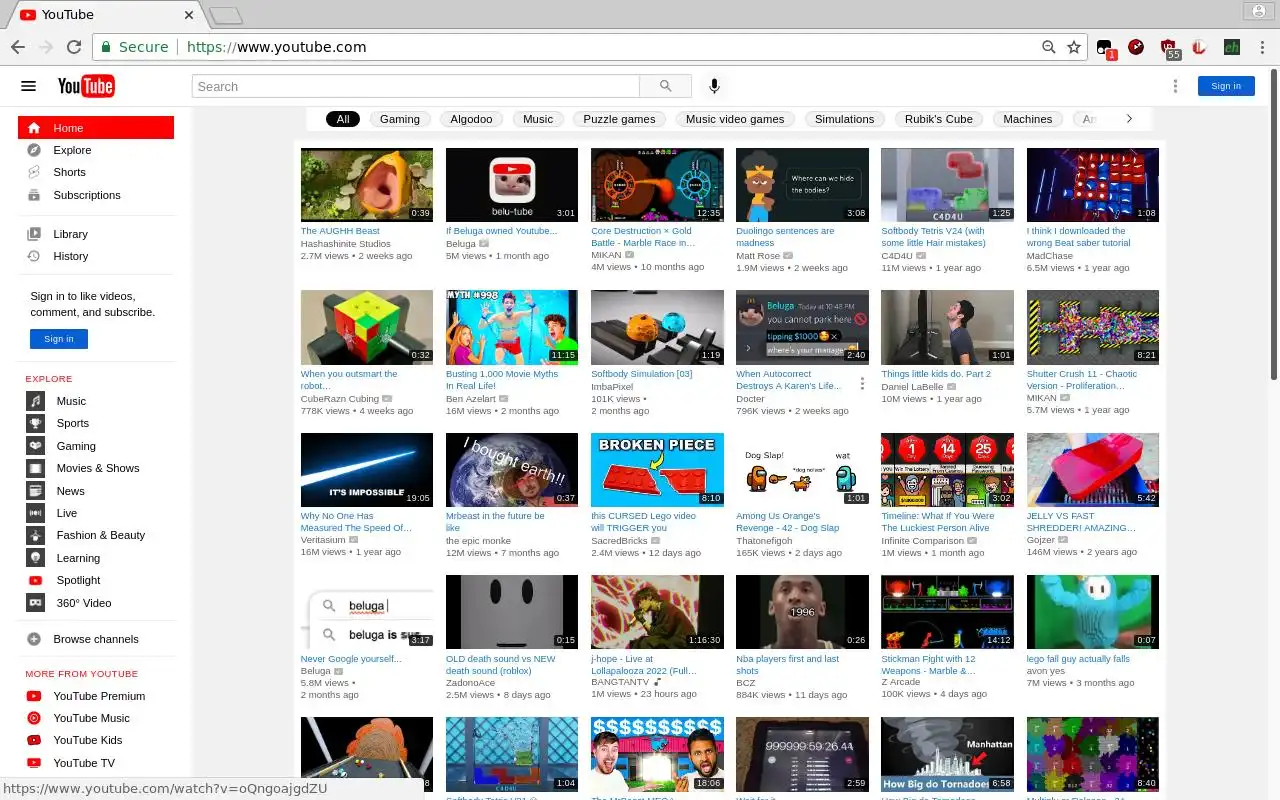
Task: Open browser zoom magnifier icon
Action: (1048, 47)
